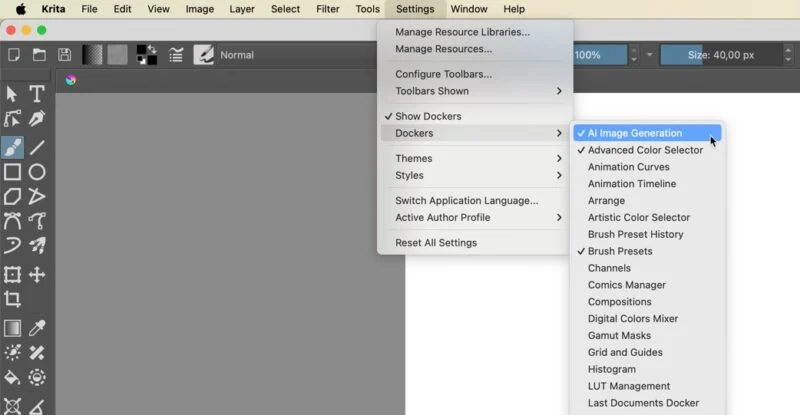The width and height of the screenshot is (800, 415).
Task: Select the Enclose and Fill tool
Action: (x=37, y=378)
